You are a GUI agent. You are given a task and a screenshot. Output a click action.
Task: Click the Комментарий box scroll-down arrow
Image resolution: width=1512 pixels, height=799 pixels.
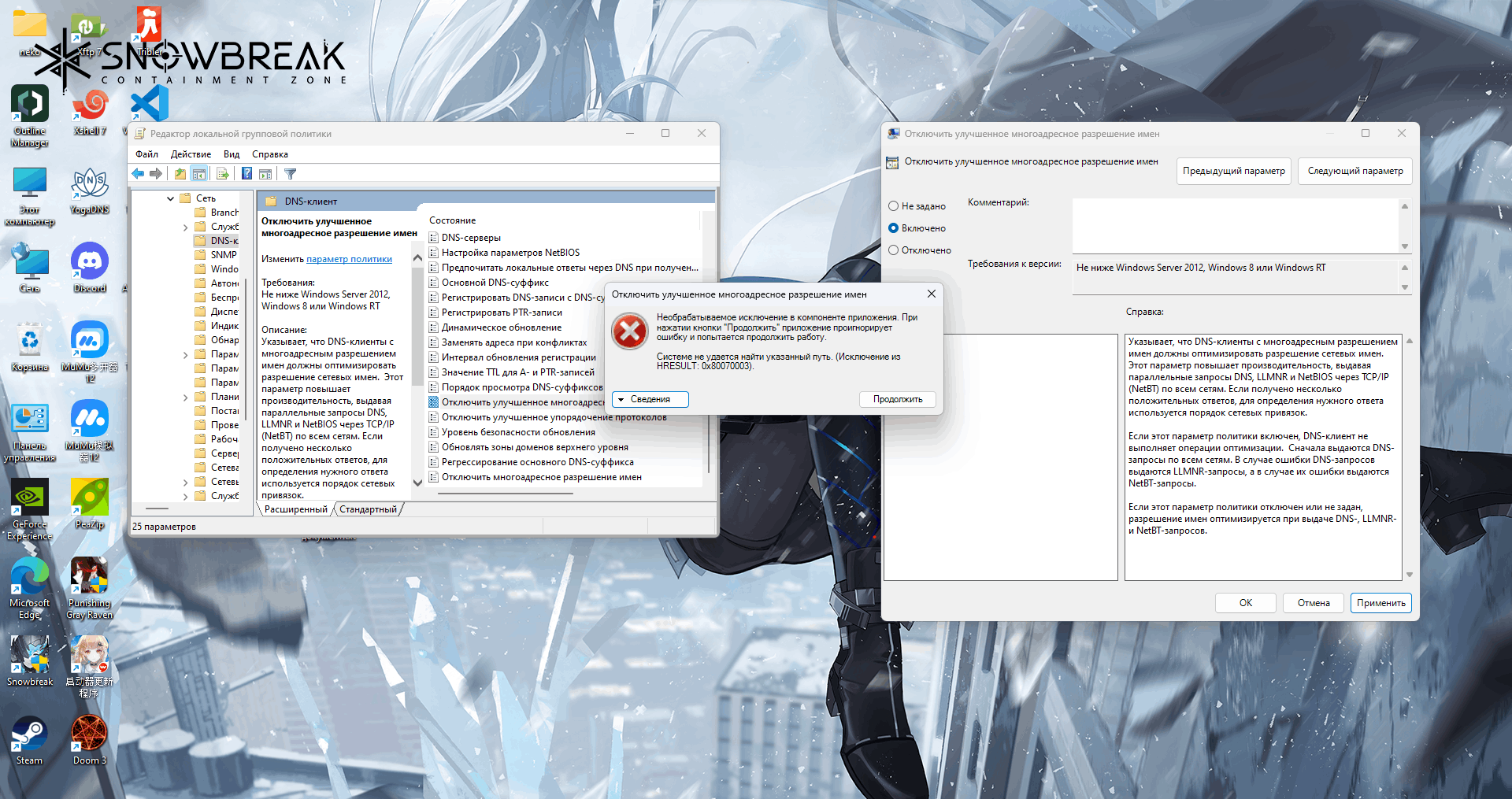pos(1405,246)
